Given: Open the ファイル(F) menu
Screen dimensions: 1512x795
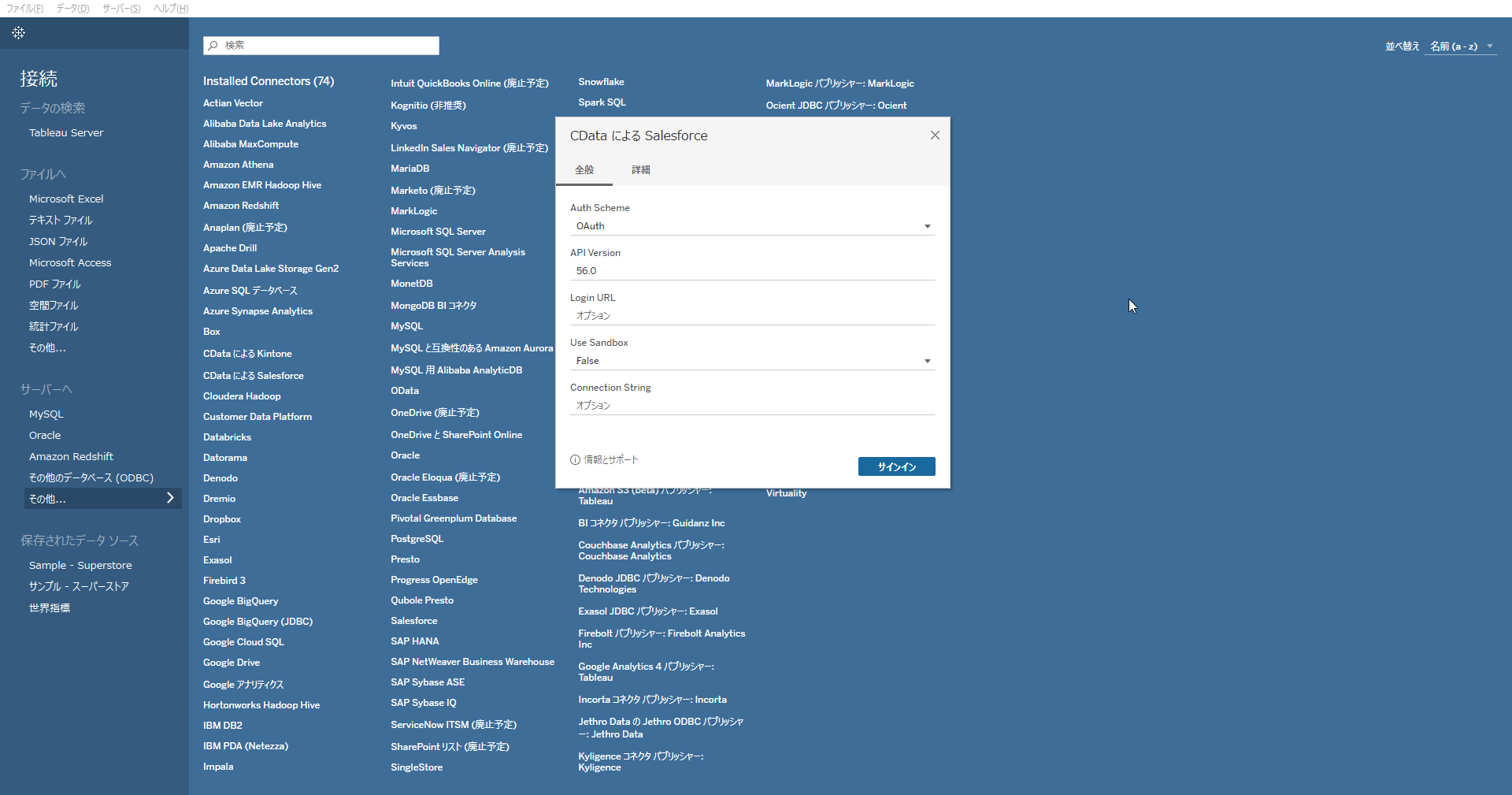Looking at the screenshot, I should coord(25,8).
